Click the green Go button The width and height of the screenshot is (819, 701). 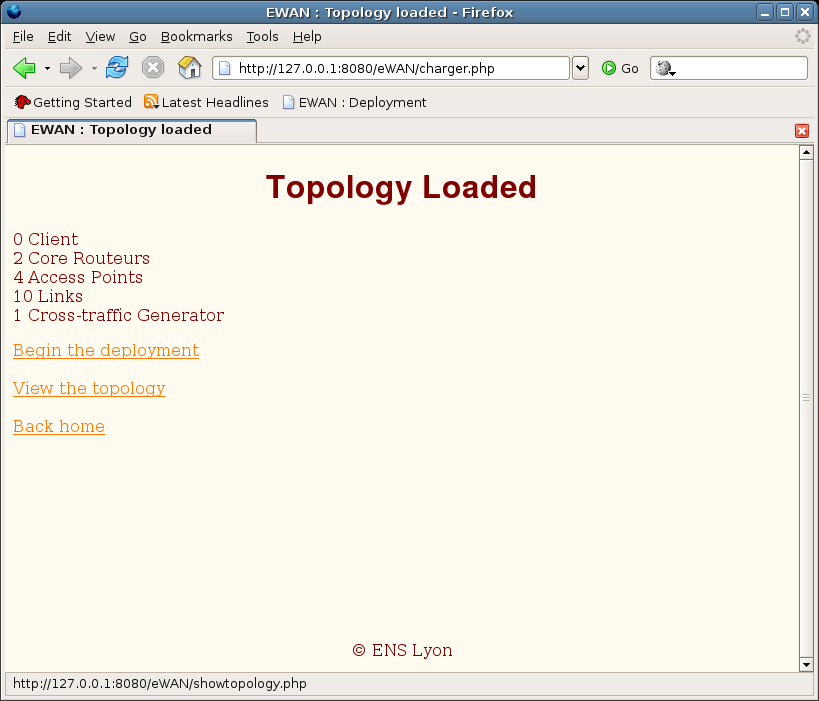coord(620,68)
